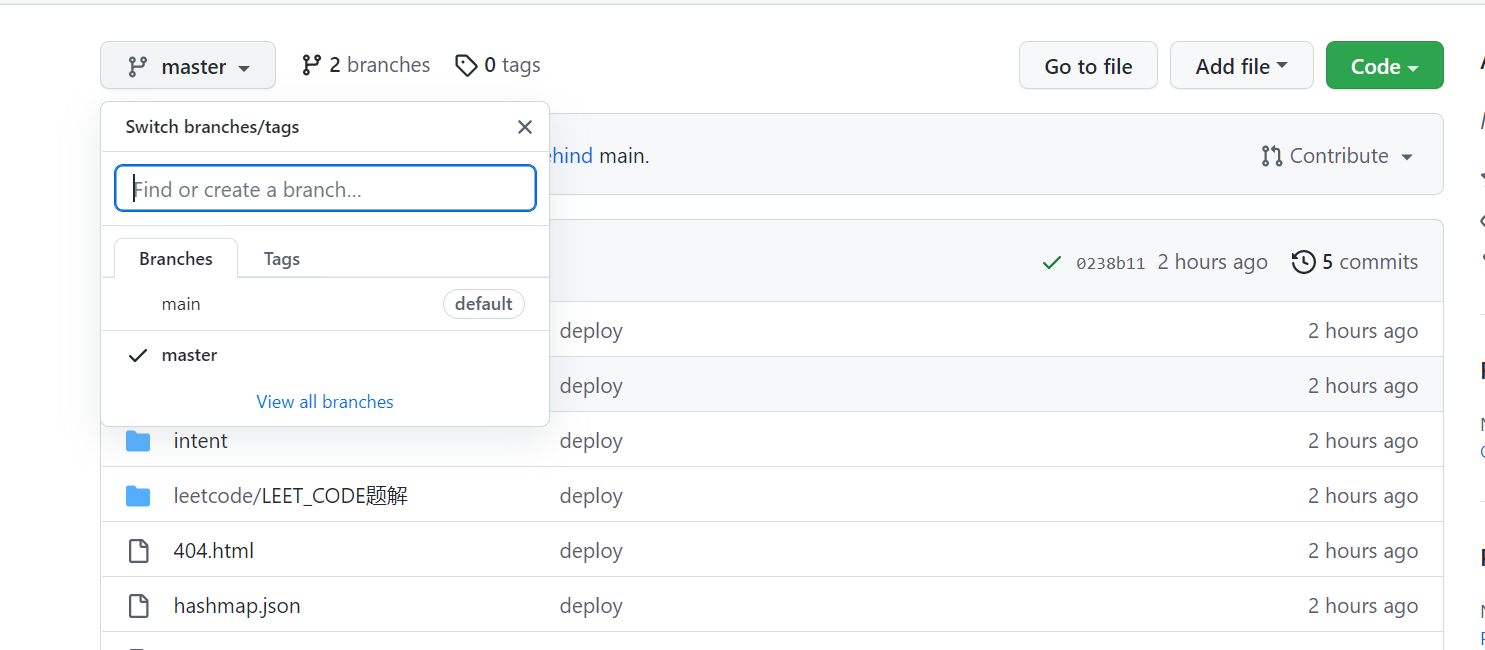
Task: Select the Branches tab
Action: [176, 259]
